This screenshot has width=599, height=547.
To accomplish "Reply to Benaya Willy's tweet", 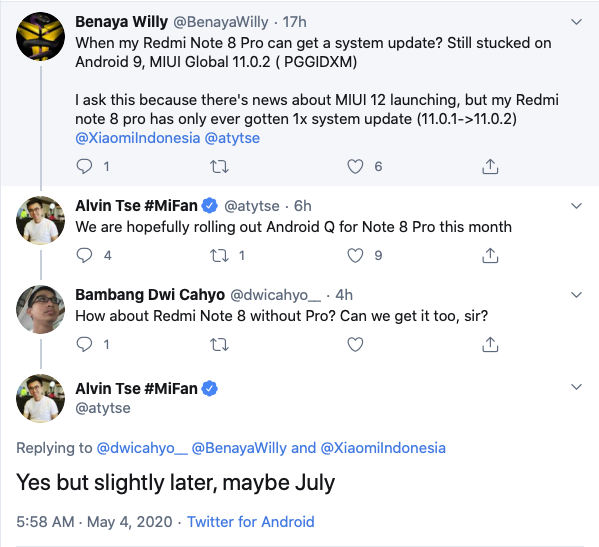I will coord(84,167).
